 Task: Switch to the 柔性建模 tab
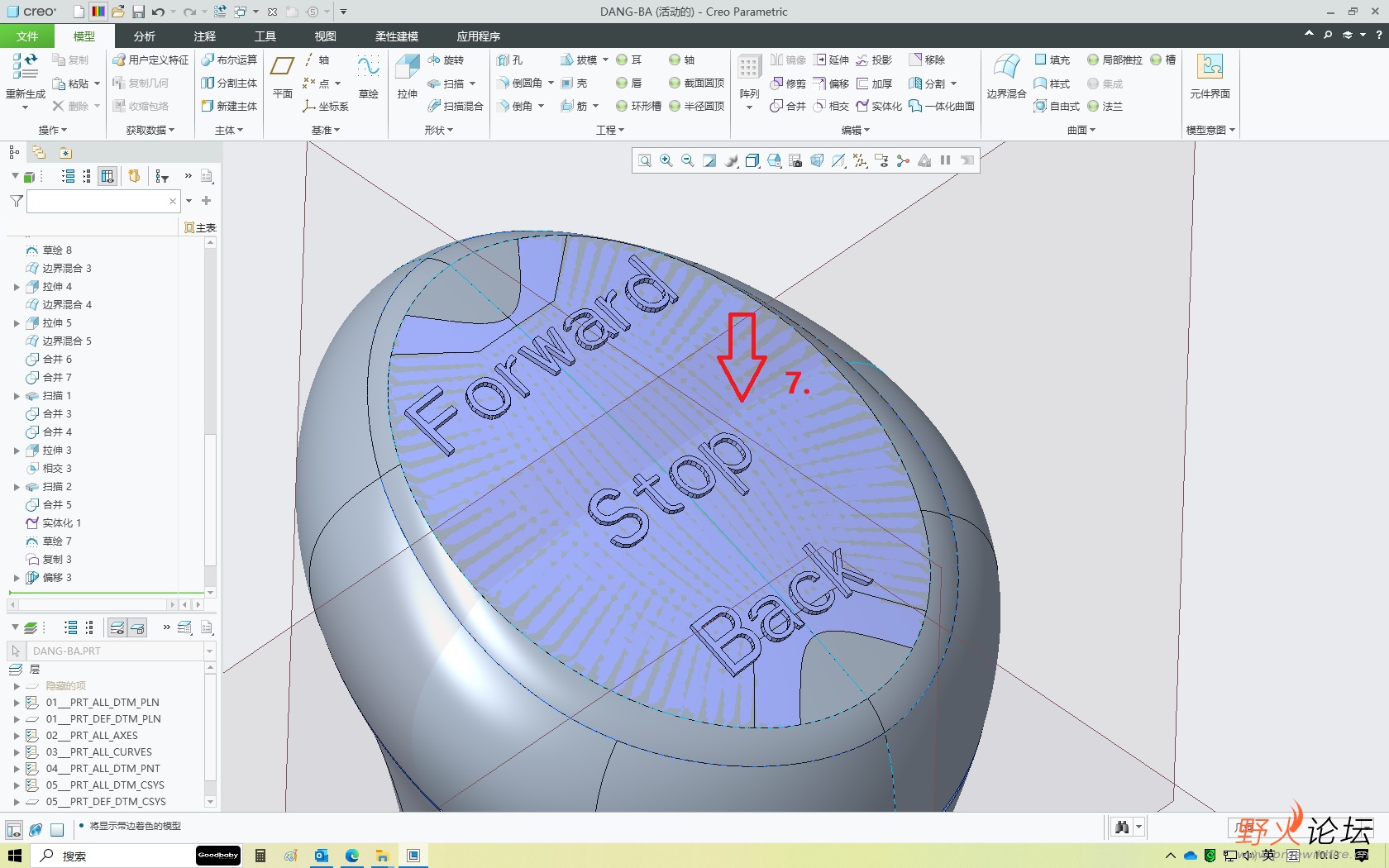[x=396, y=36]
